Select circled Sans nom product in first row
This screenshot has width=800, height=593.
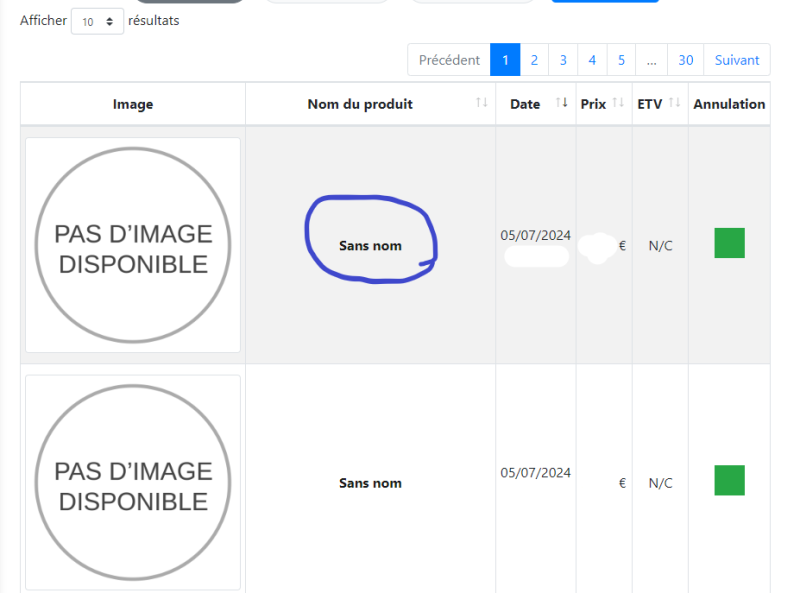[370, 246]
